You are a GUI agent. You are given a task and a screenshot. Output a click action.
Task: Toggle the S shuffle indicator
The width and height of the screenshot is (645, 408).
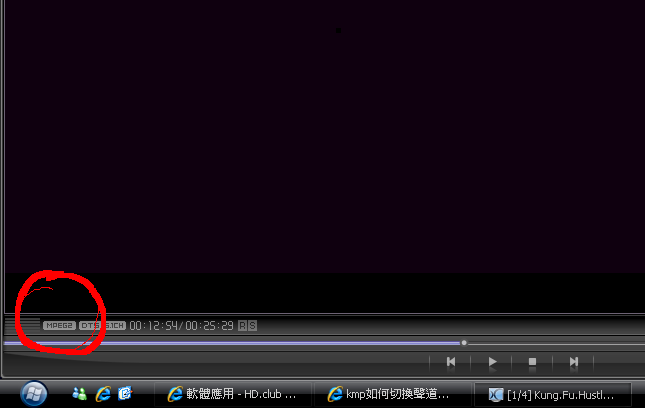point(252,326)
